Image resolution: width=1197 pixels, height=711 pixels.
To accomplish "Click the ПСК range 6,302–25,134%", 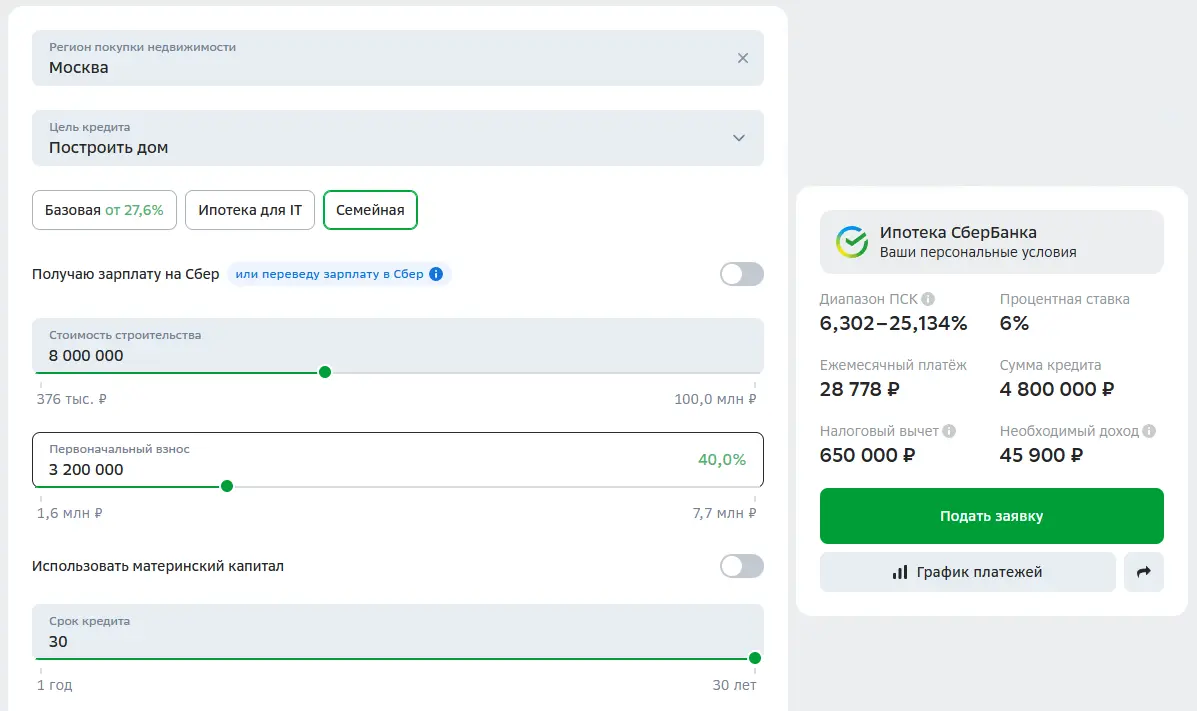I will 893,323.
